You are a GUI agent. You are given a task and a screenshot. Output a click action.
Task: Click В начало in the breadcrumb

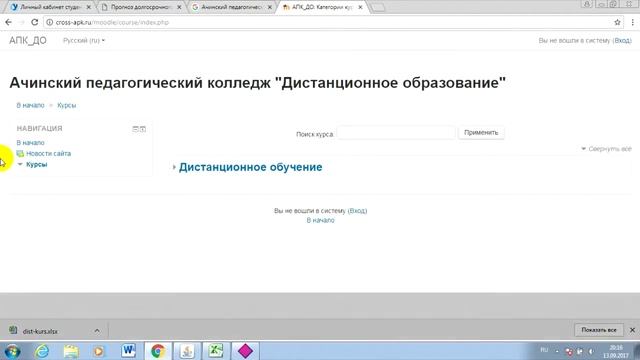(30, 105)
